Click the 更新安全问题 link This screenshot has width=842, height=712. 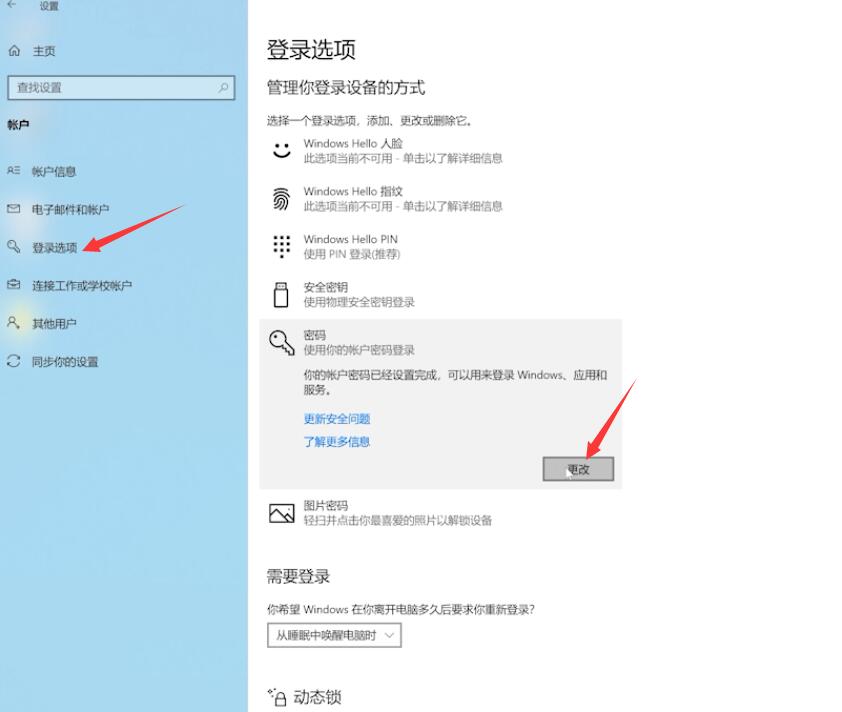337,419
